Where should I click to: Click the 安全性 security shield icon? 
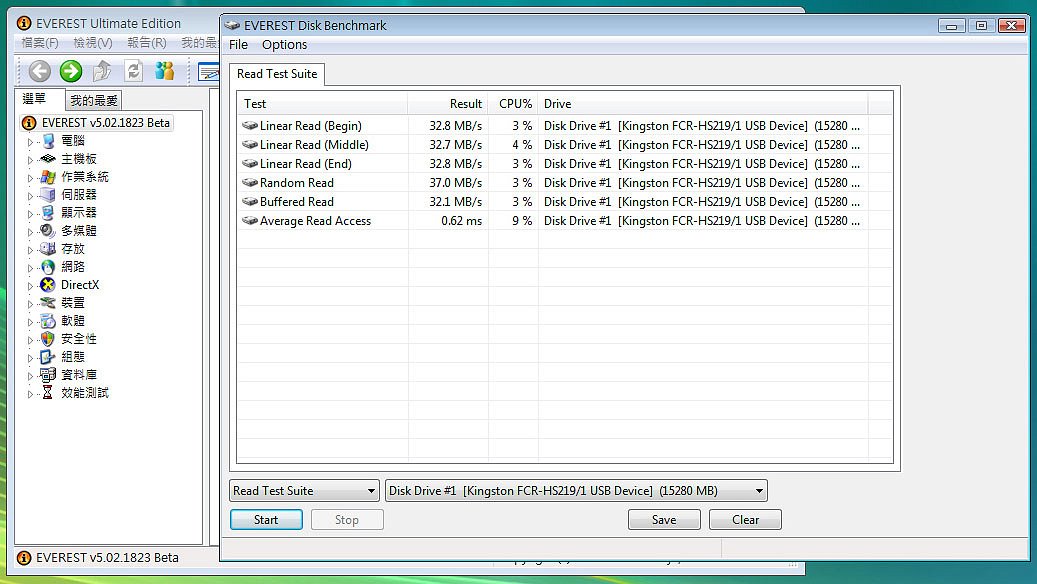[48, 339]
